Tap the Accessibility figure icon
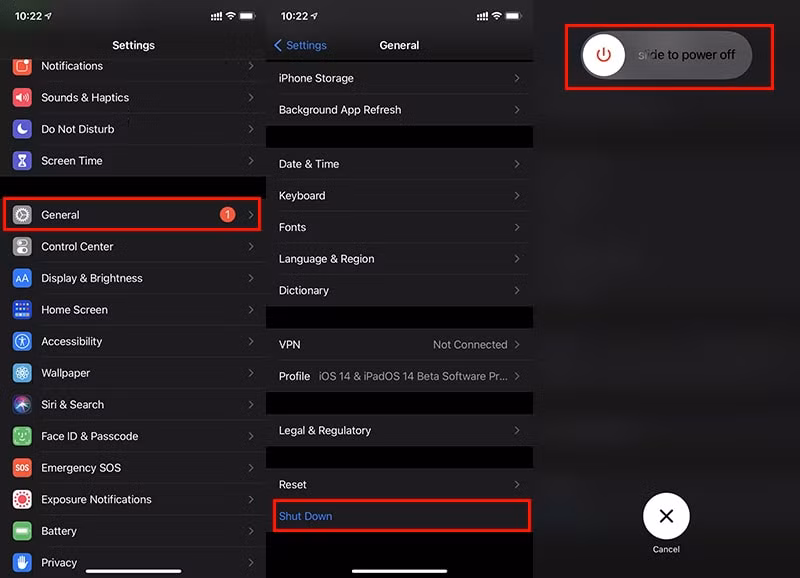Viewport: 800px width, 578px height. pyautogui.click(x=22, y=341)
